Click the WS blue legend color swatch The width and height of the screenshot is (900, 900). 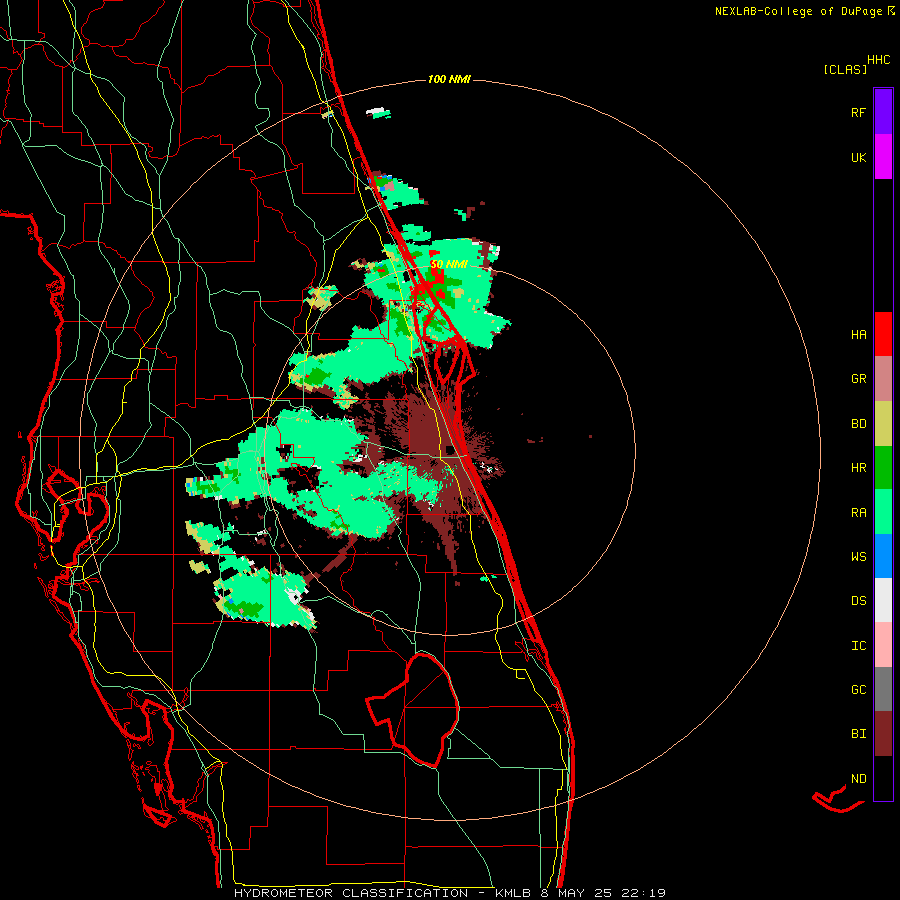[883, 556]
